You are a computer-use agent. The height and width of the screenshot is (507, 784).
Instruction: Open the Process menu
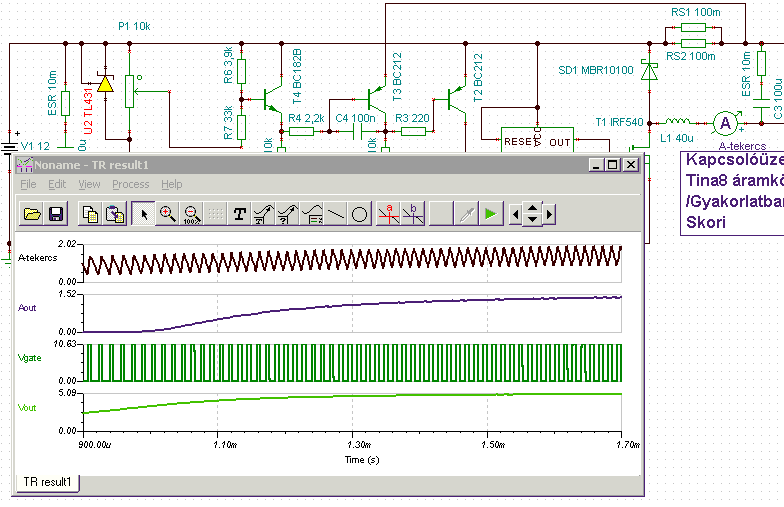click(130, 184)
